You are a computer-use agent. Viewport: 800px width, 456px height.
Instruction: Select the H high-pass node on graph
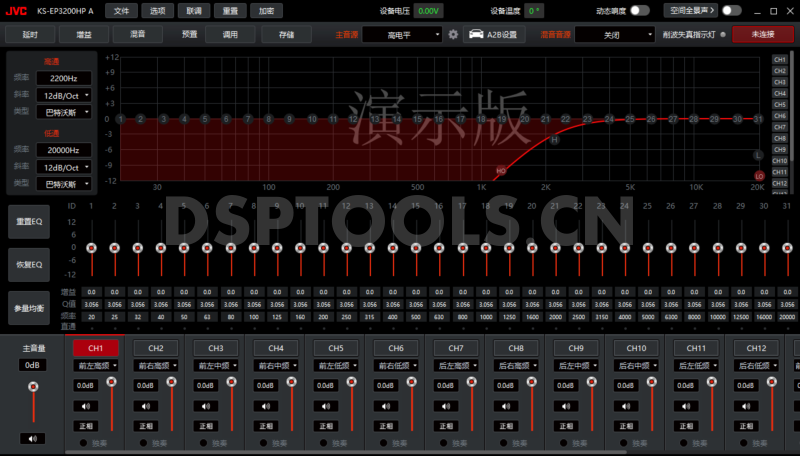pyautogui.click(x=555, y=140)
